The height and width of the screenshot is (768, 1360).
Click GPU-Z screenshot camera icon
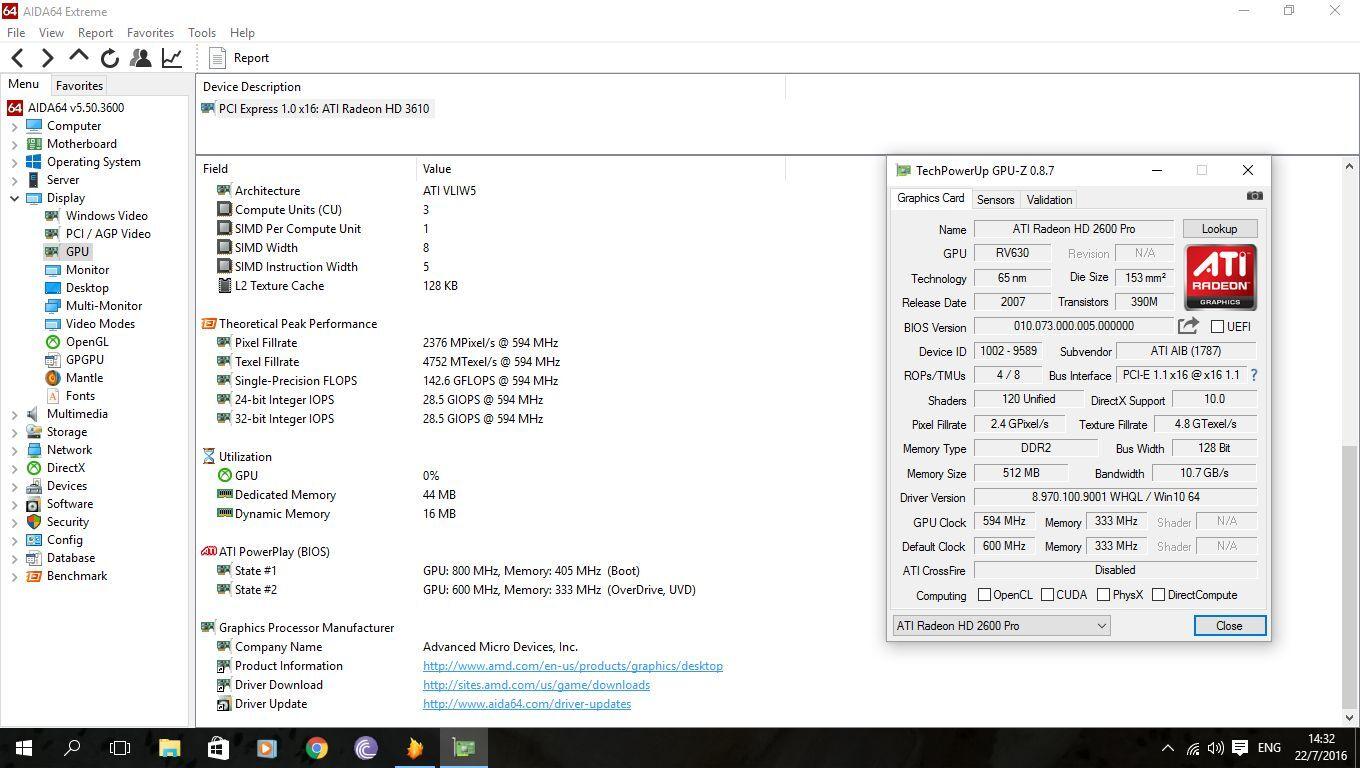pos(1254,196)
